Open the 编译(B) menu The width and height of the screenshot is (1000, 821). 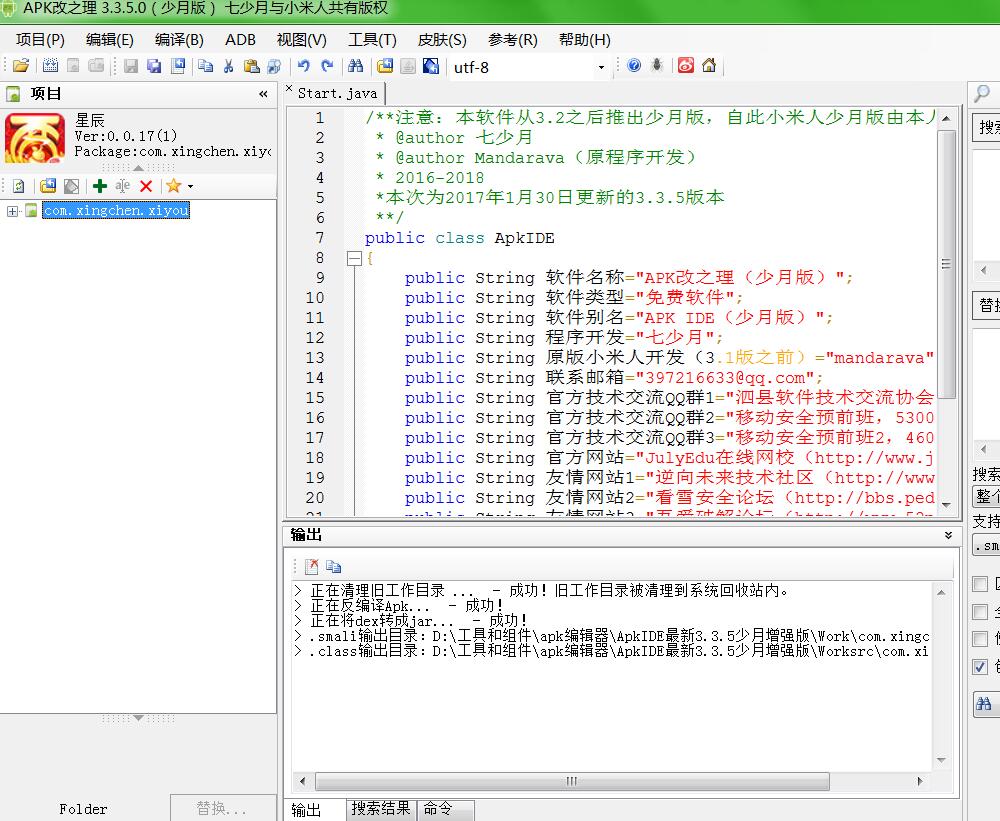pyautogui.click(x=179, y=40)
